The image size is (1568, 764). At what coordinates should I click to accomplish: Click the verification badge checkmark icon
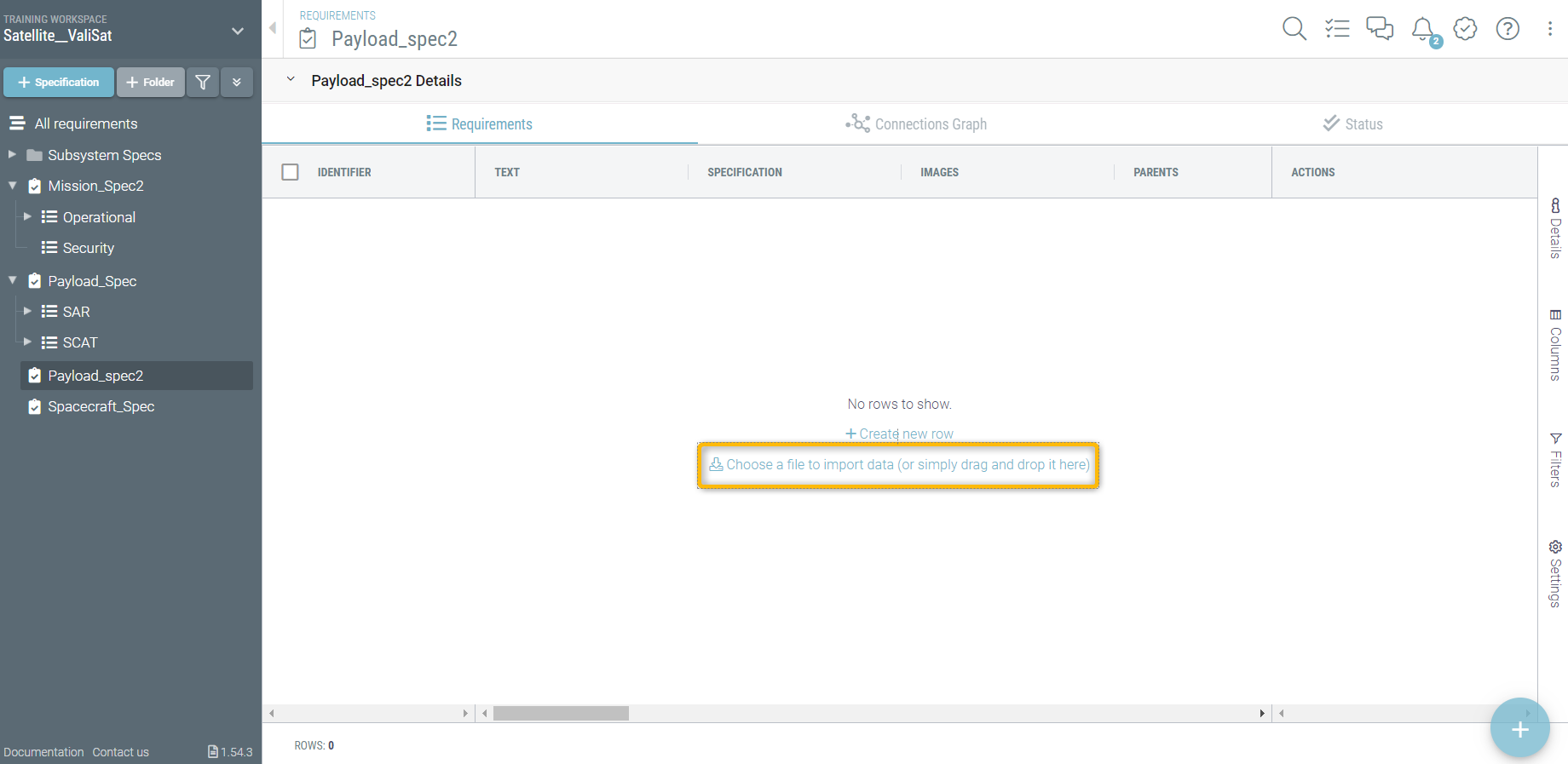coord(1465,29)
